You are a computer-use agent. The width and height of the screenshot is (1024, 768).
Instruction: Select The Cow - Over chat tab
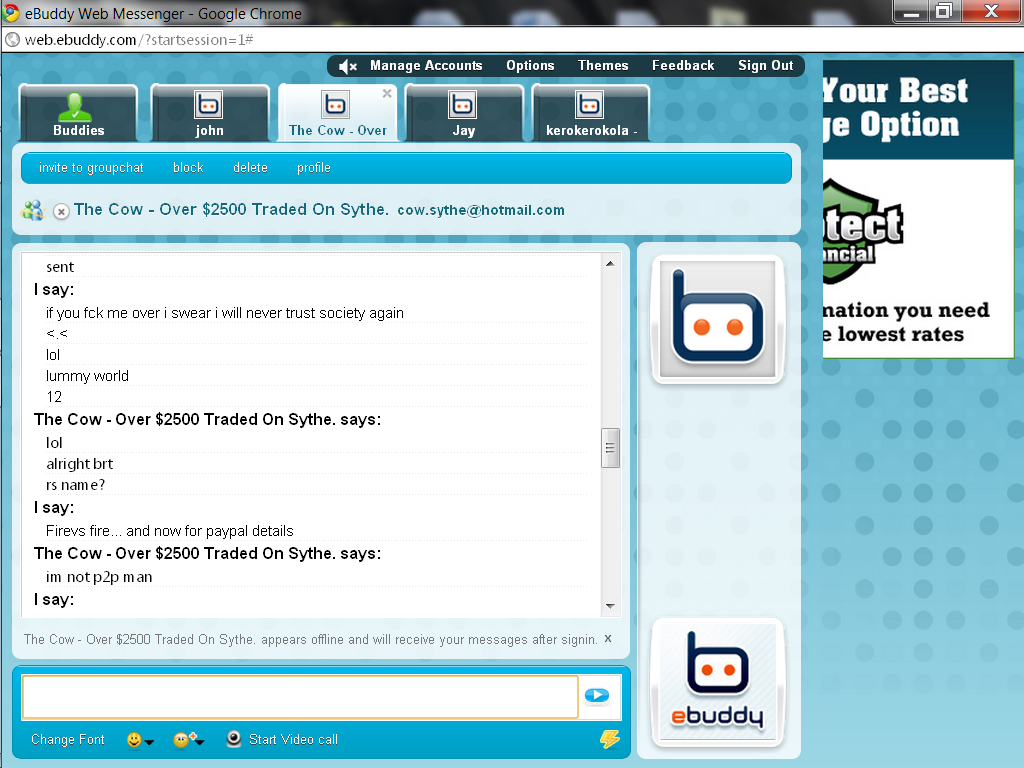(338, 113)
